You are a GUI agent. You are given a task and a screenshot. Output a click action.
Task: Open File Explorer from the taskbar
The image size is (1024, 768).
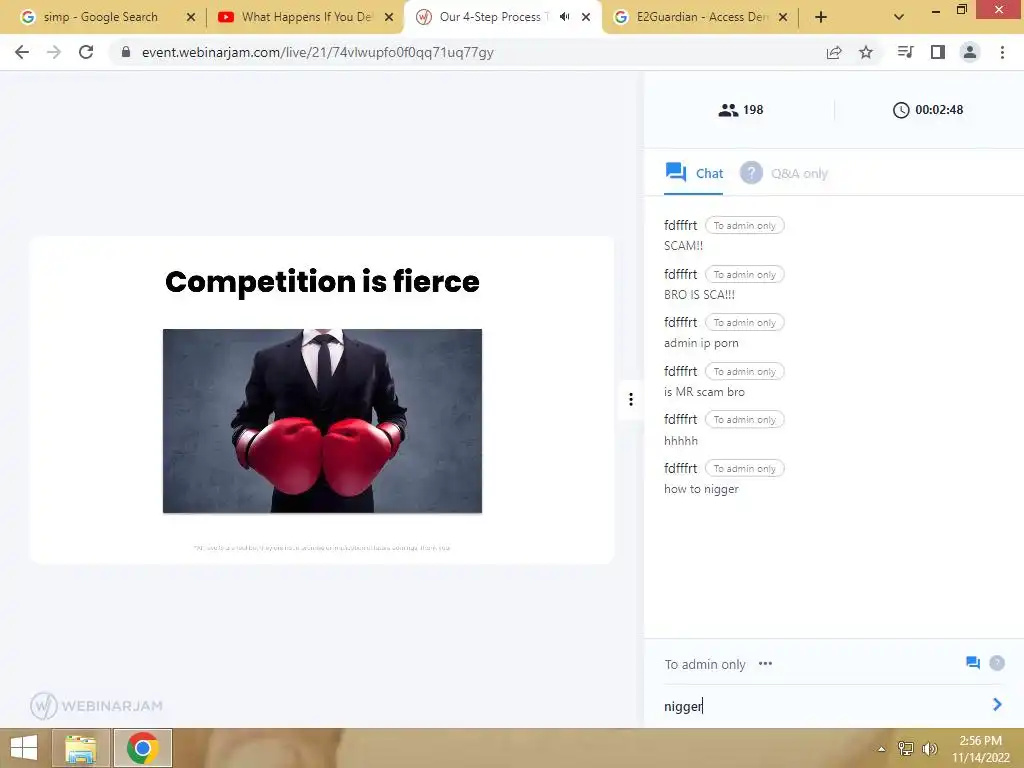[x=80, y=748]
